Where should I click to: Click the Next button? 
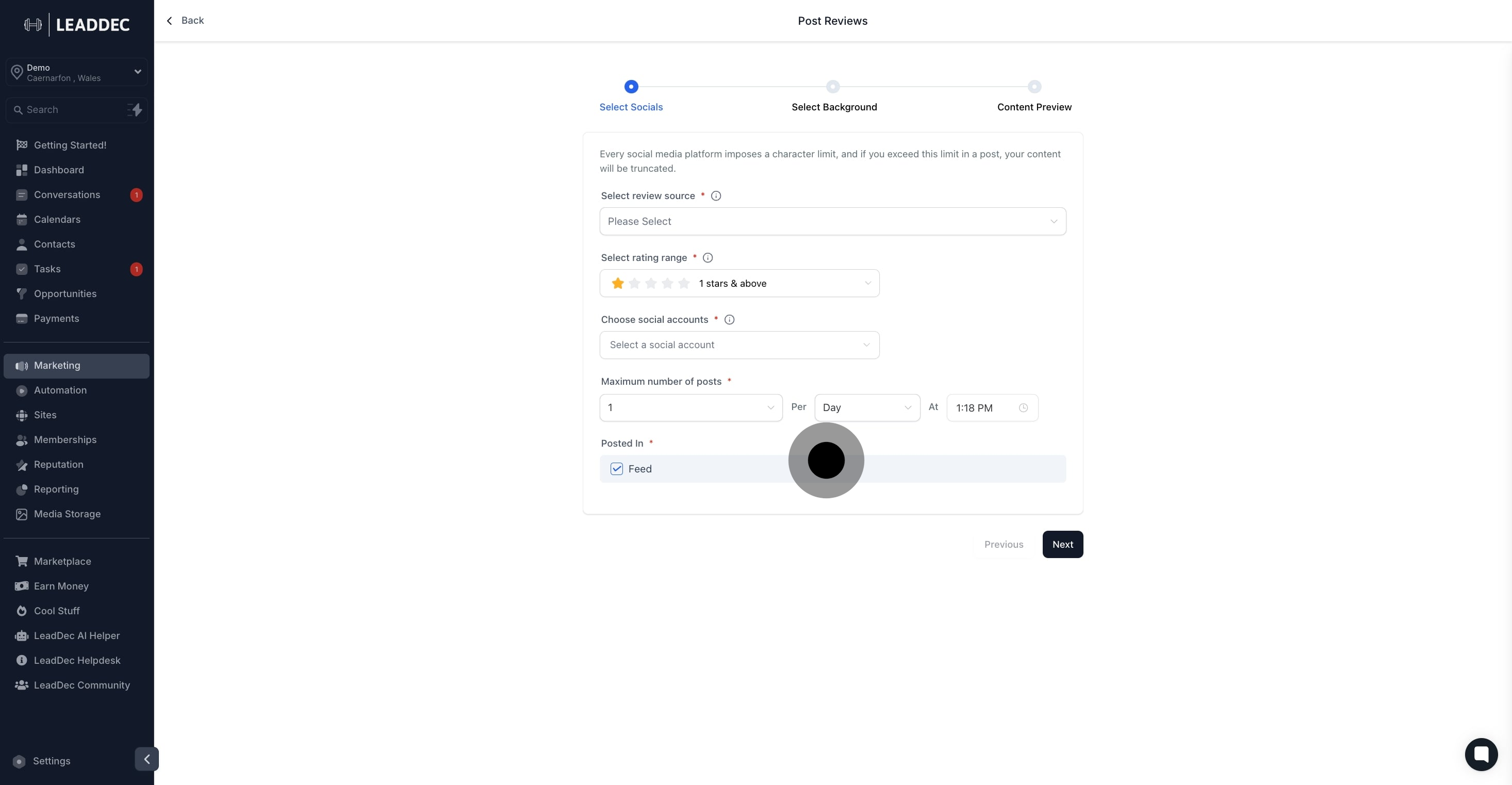coord(1062,545)
